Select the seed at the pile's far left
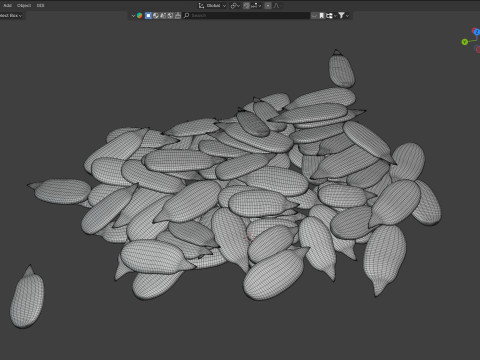The height and width of the screenshot is (360, 480). 61,191
